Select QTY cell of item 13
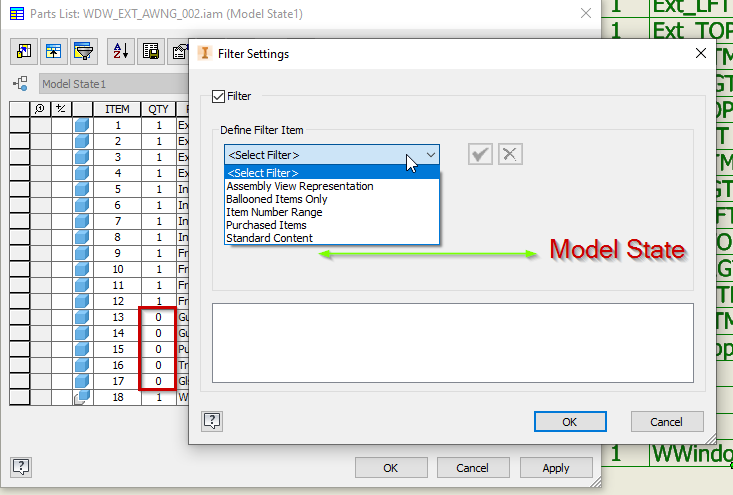 pyautogui.click(x=158, y=317)
